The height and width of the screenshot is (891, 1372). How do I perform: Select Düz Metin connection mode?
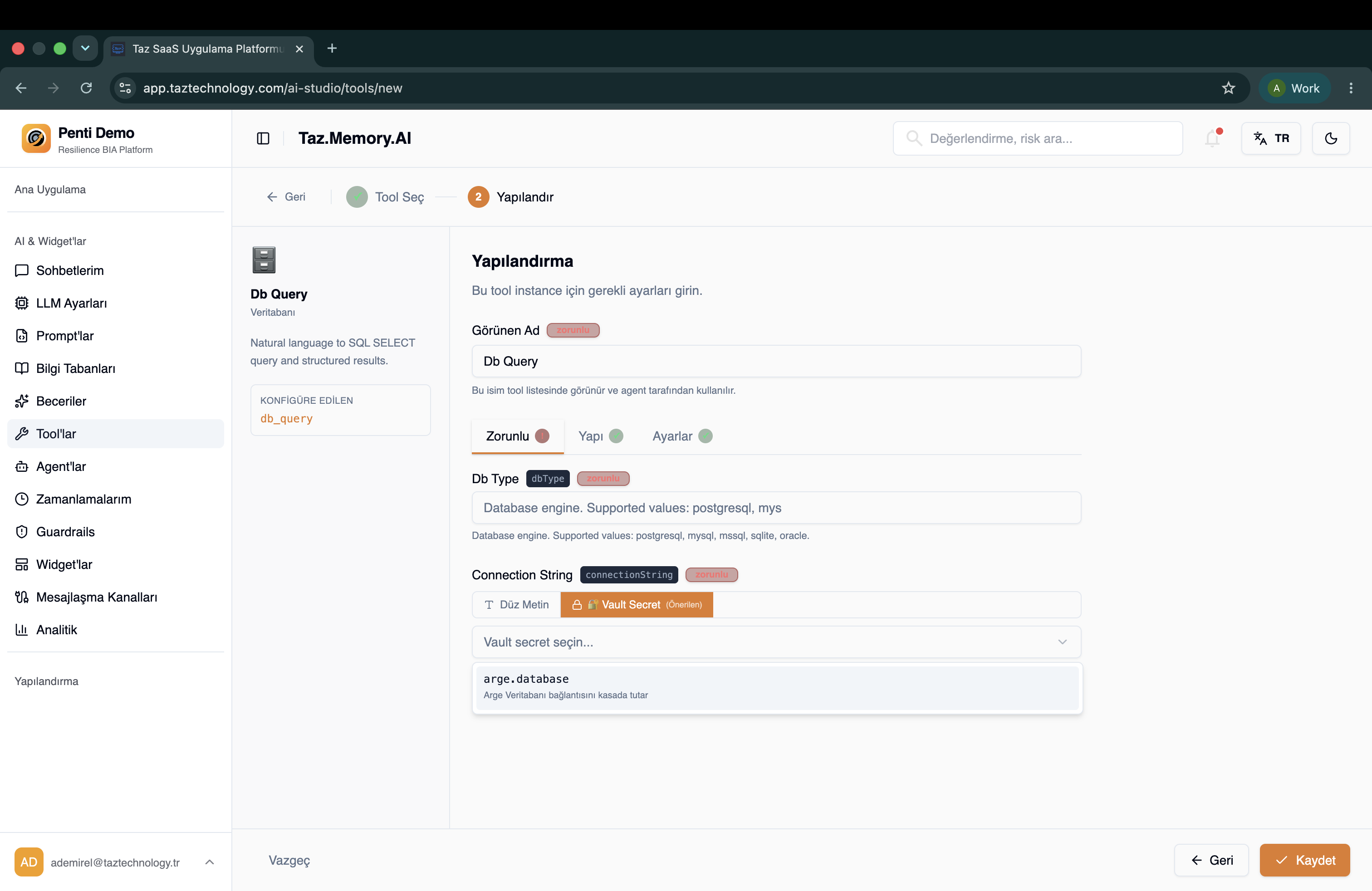[x=516, y=605]
